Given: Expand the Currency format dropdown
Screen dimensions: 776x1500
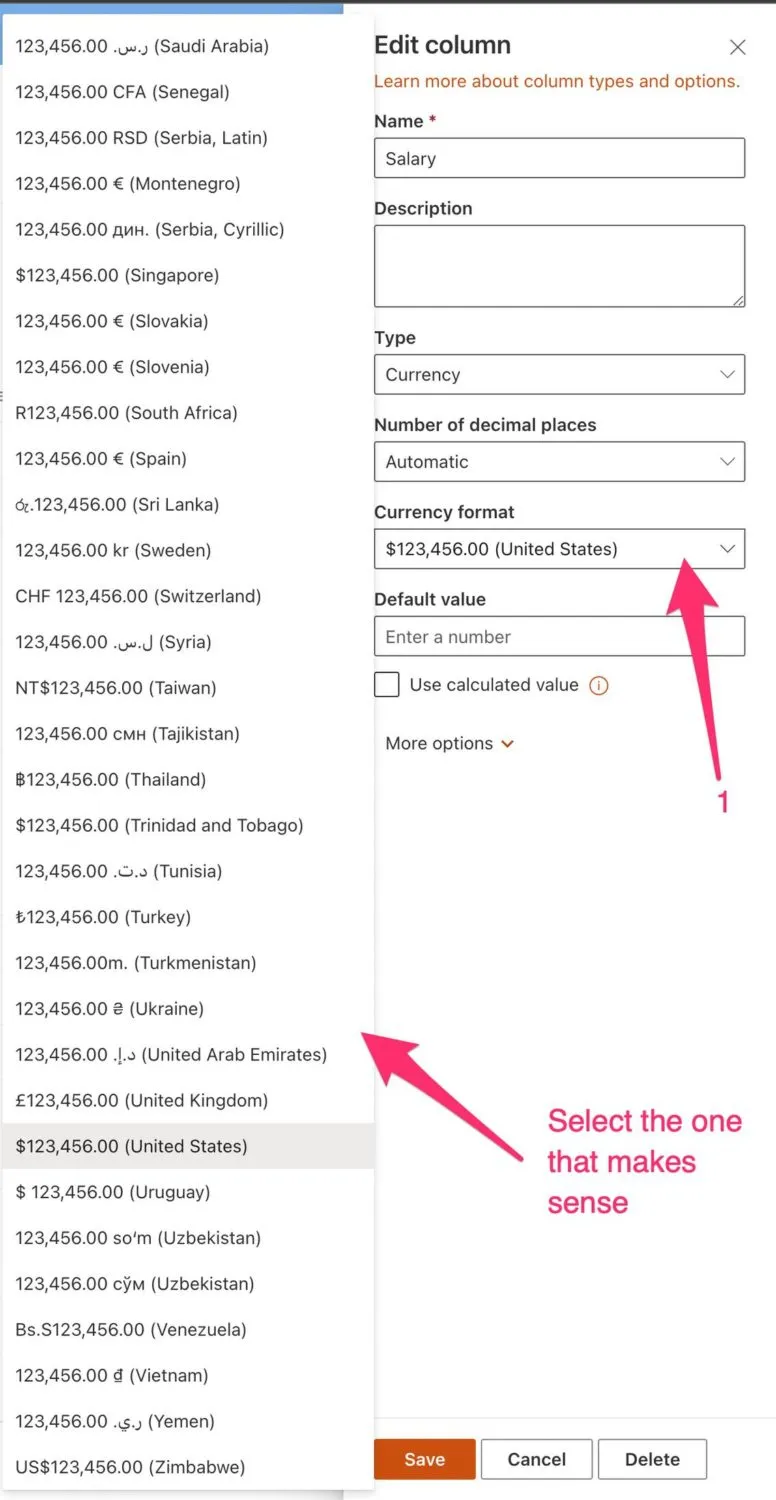Looking at the screenshot, I should pyautogui.click(x=559, y=549).
